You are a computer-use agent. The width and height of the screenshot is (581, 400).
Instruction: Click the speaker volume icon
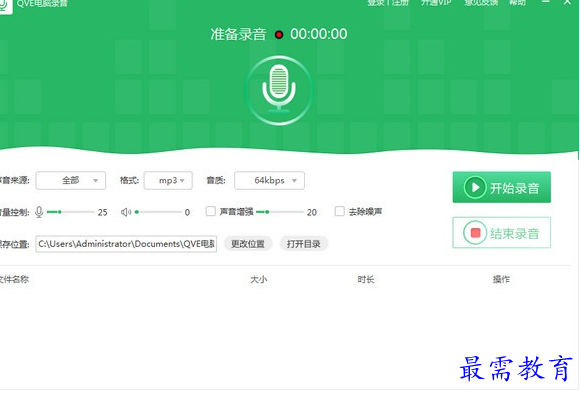point(126,212)
